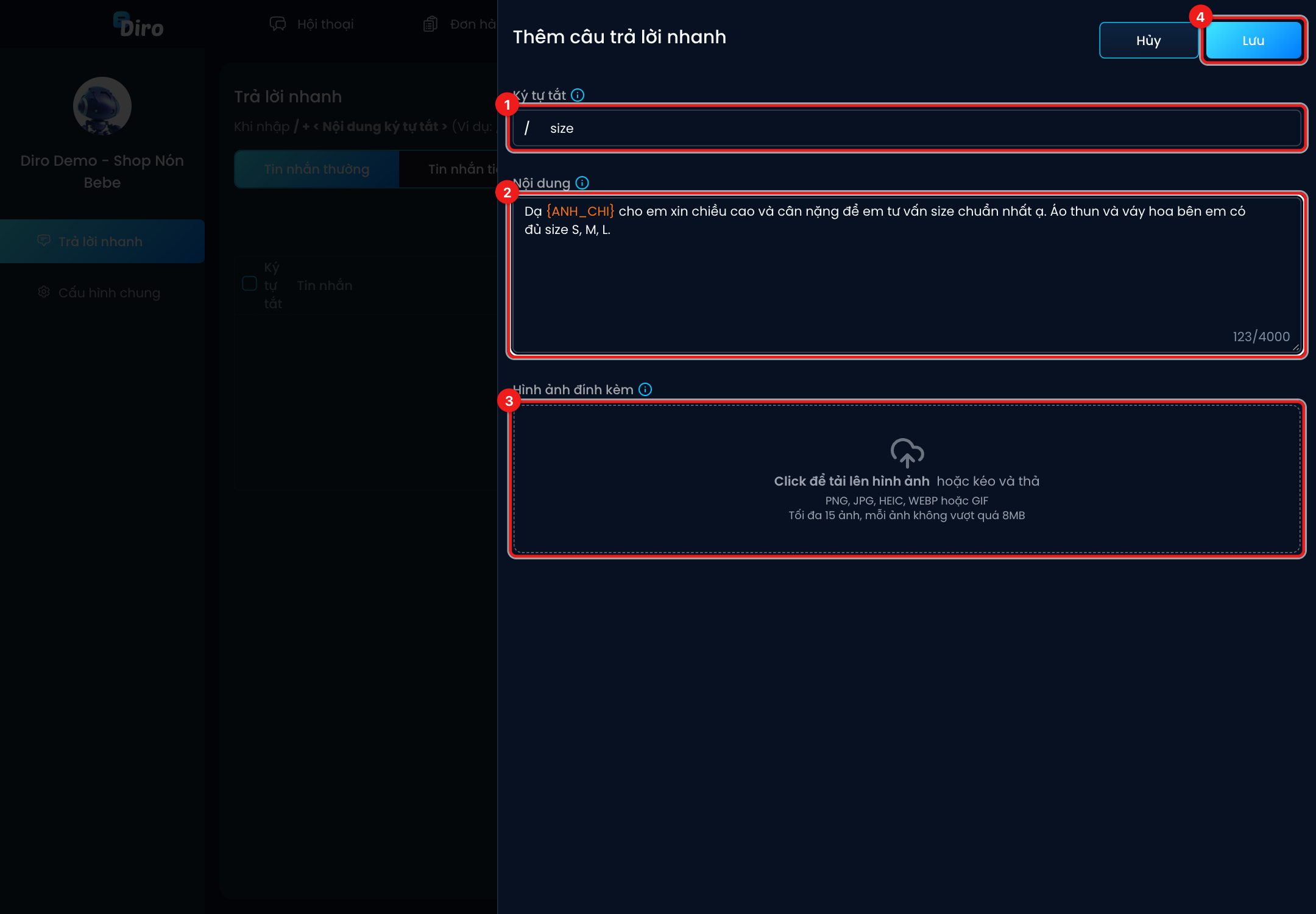Click the 'PNG, JPG, HEIC, WEBP hoặc GIF' text
The image size is (1316, 914).
pyautogui.click(x=907, y=500)
